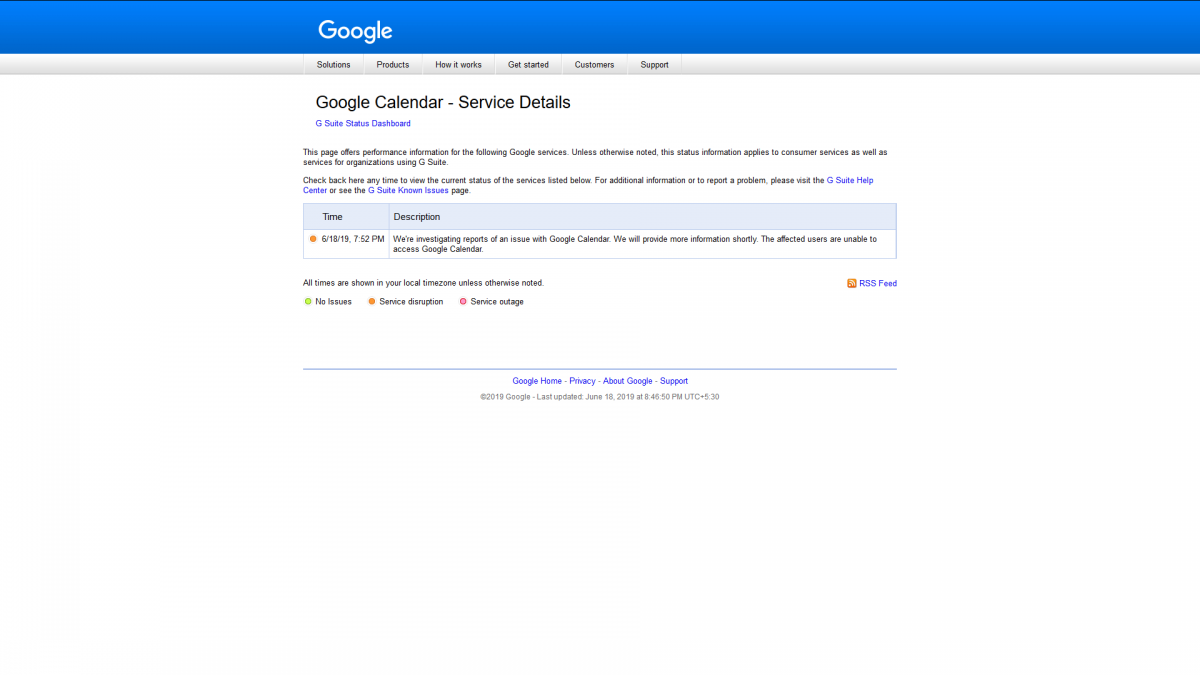1200x675 pixels.
Task: Open the Customers navigation item
Action: [x=594, y=65]
